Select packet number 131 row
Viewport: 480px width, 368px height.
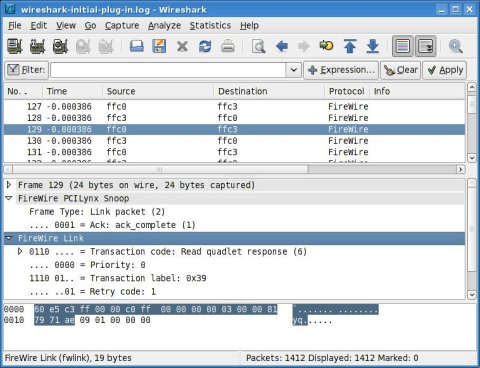234,152
